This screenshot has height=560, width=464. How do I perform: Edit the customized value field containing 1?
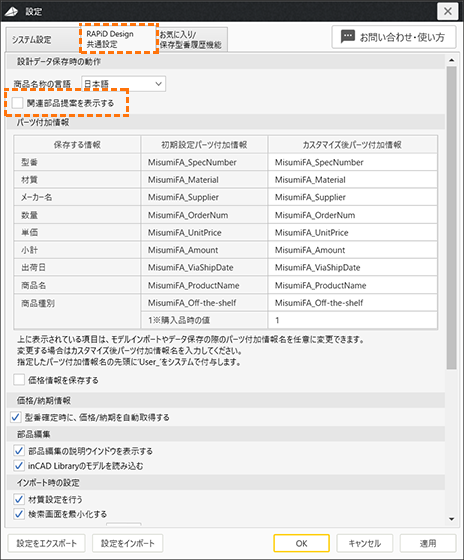tap(353, 320)
